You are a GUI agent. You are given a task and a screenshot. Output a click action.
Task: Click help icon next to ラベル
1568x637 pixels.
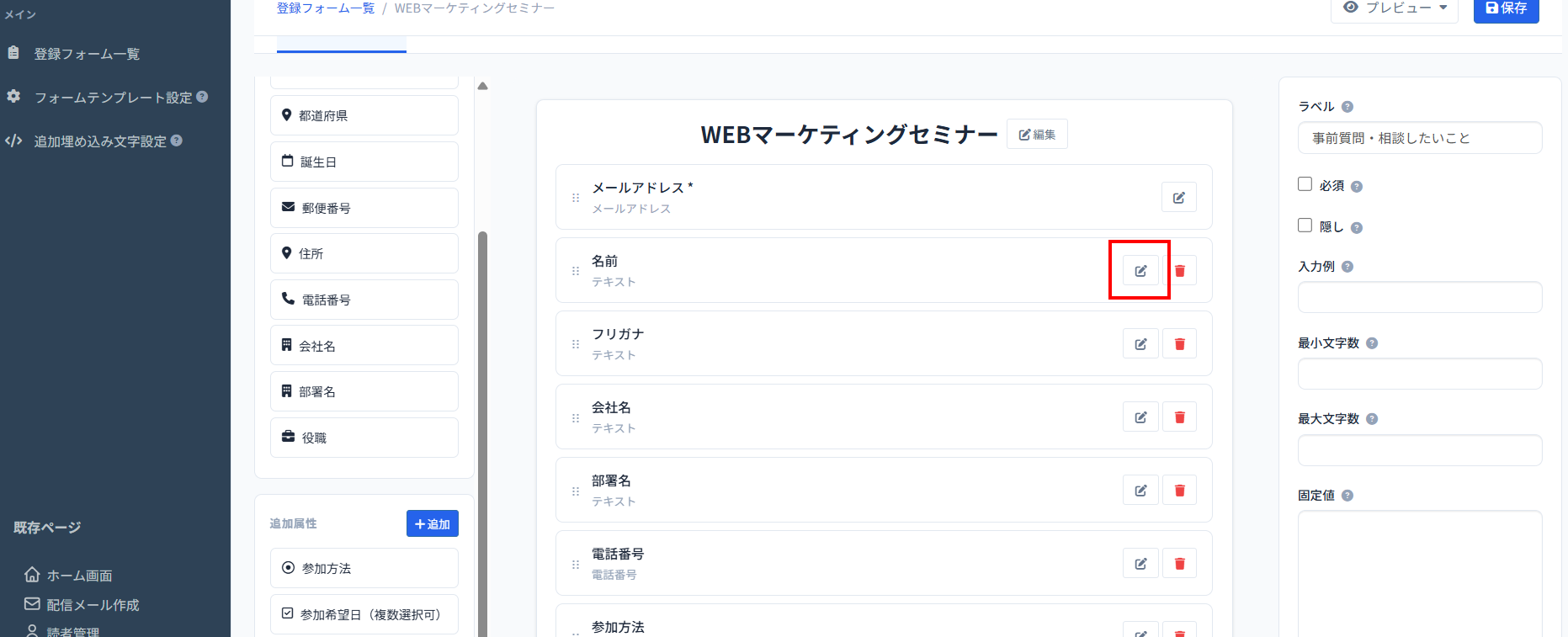tap(1347, 107)
